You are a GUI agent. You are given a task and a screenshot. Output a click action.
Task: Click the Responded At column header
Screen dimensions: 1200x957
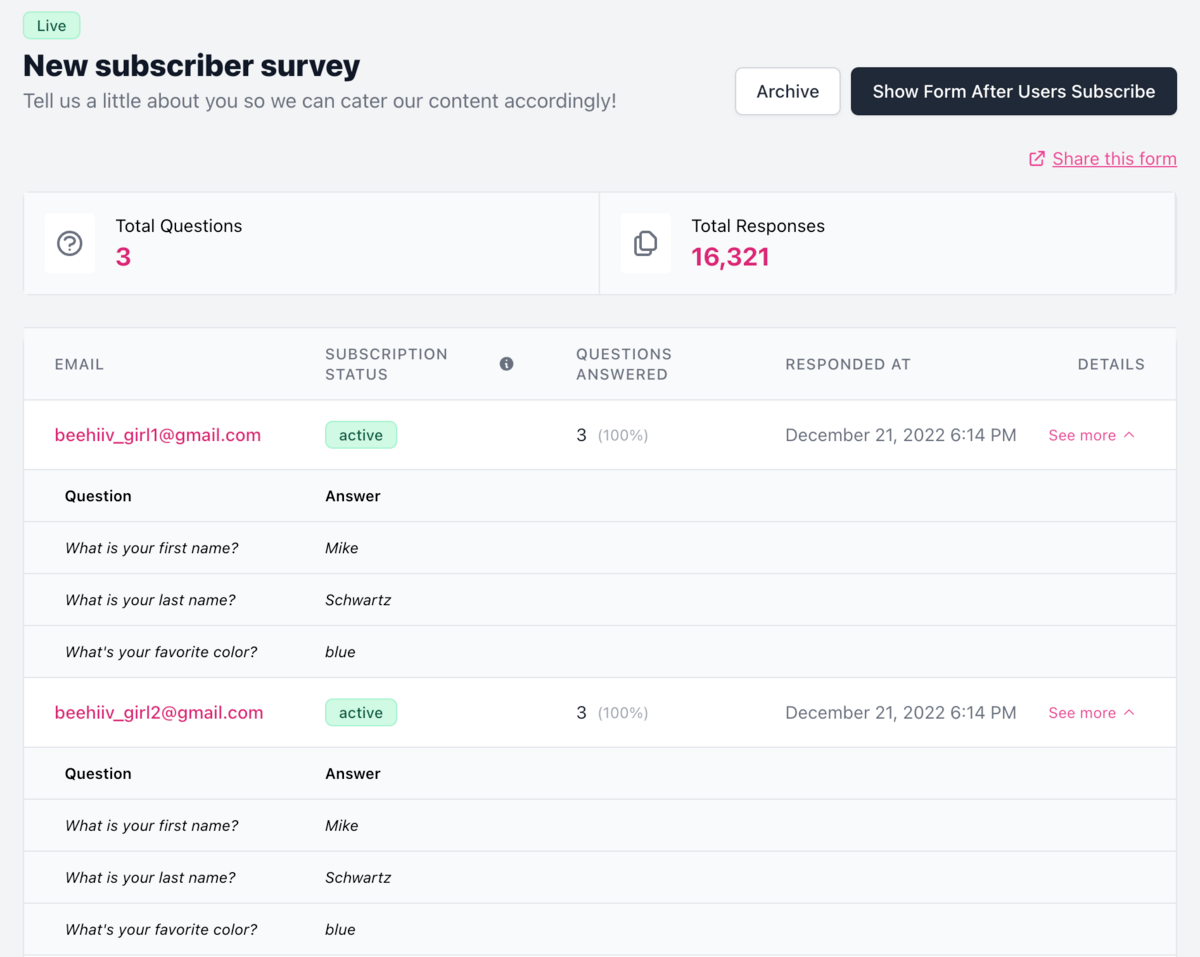click(848, 364)
